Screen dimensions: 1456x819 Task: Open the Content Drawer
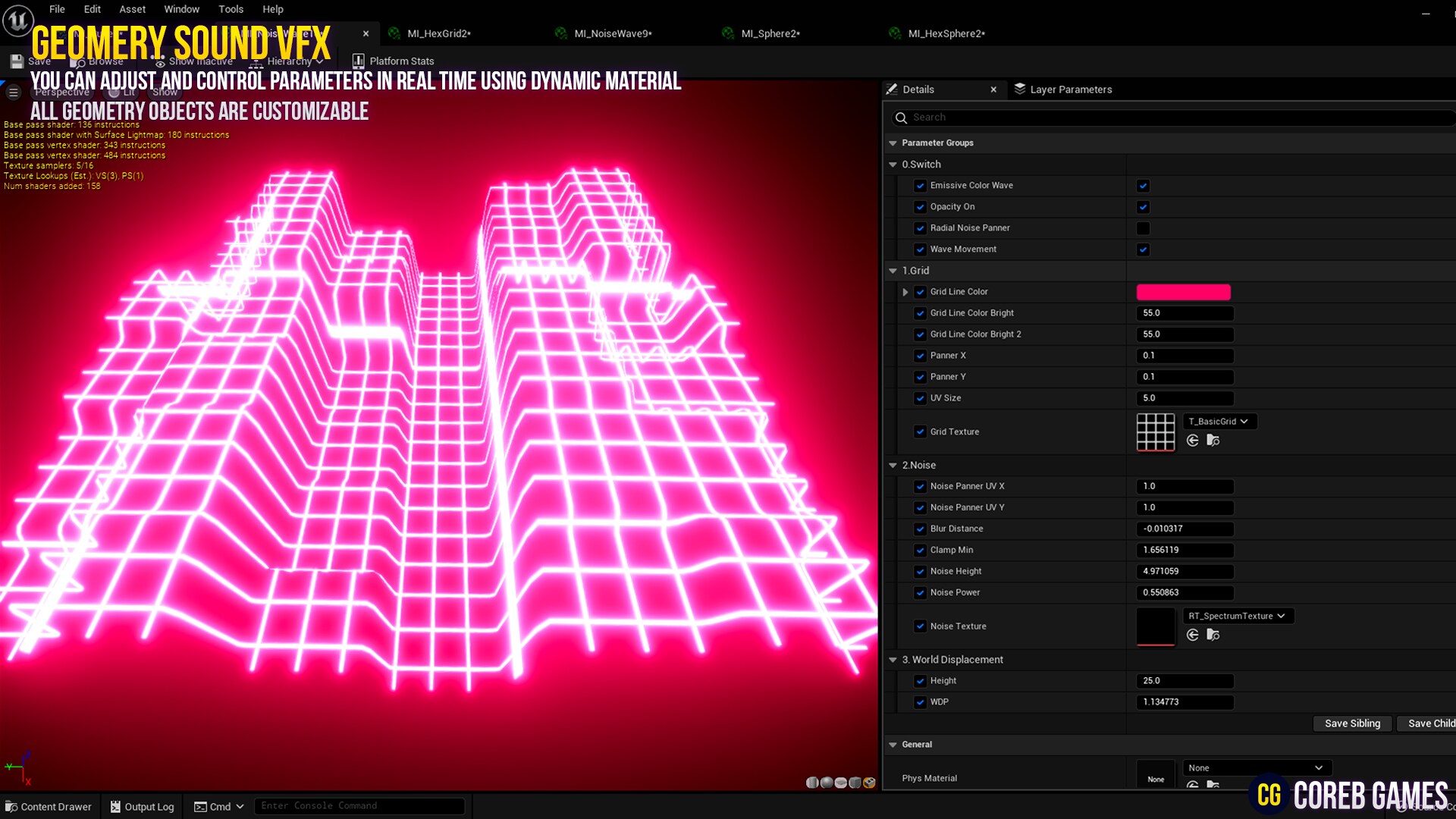tap(49, 806)
